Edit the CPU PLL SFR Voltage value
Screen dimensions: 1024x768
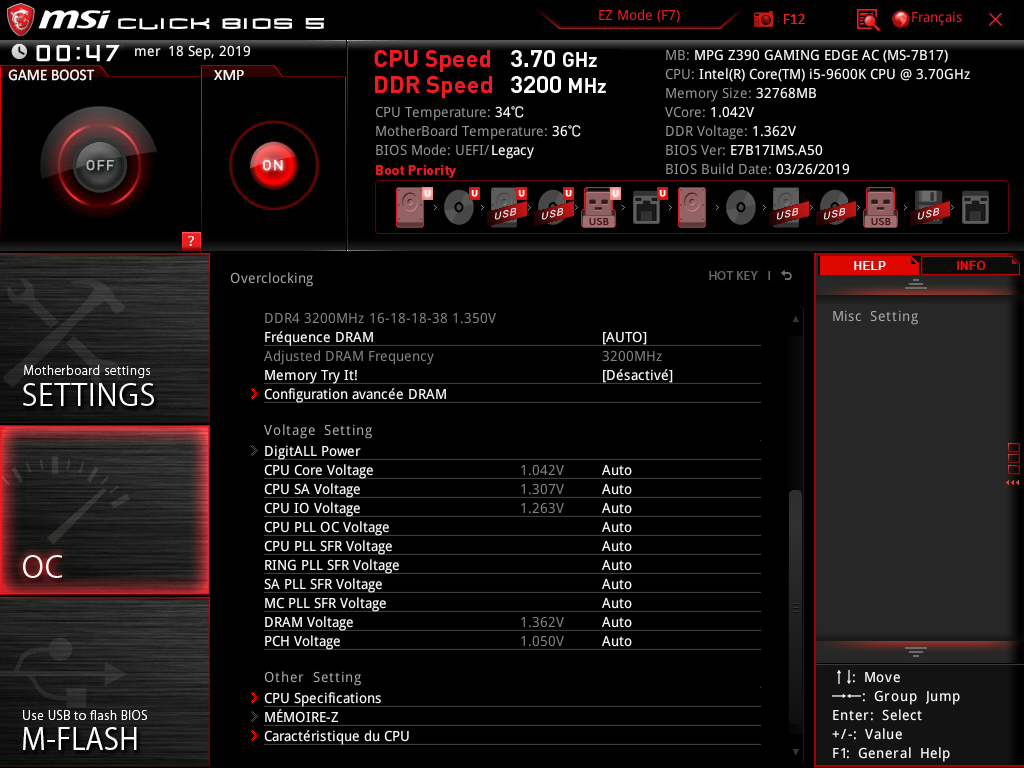click(x=616, y=545)
